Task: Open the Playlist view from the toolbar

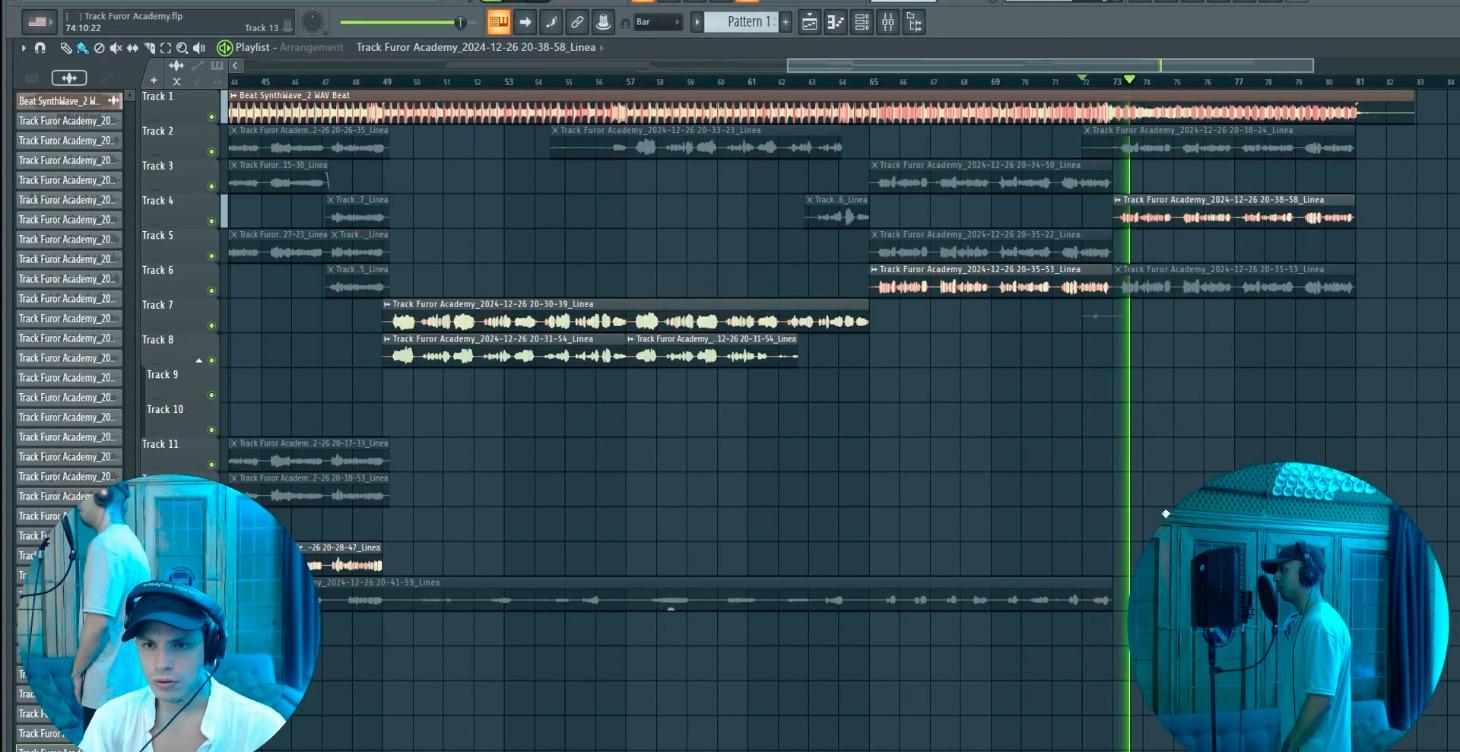Action: tap(810, 22)
